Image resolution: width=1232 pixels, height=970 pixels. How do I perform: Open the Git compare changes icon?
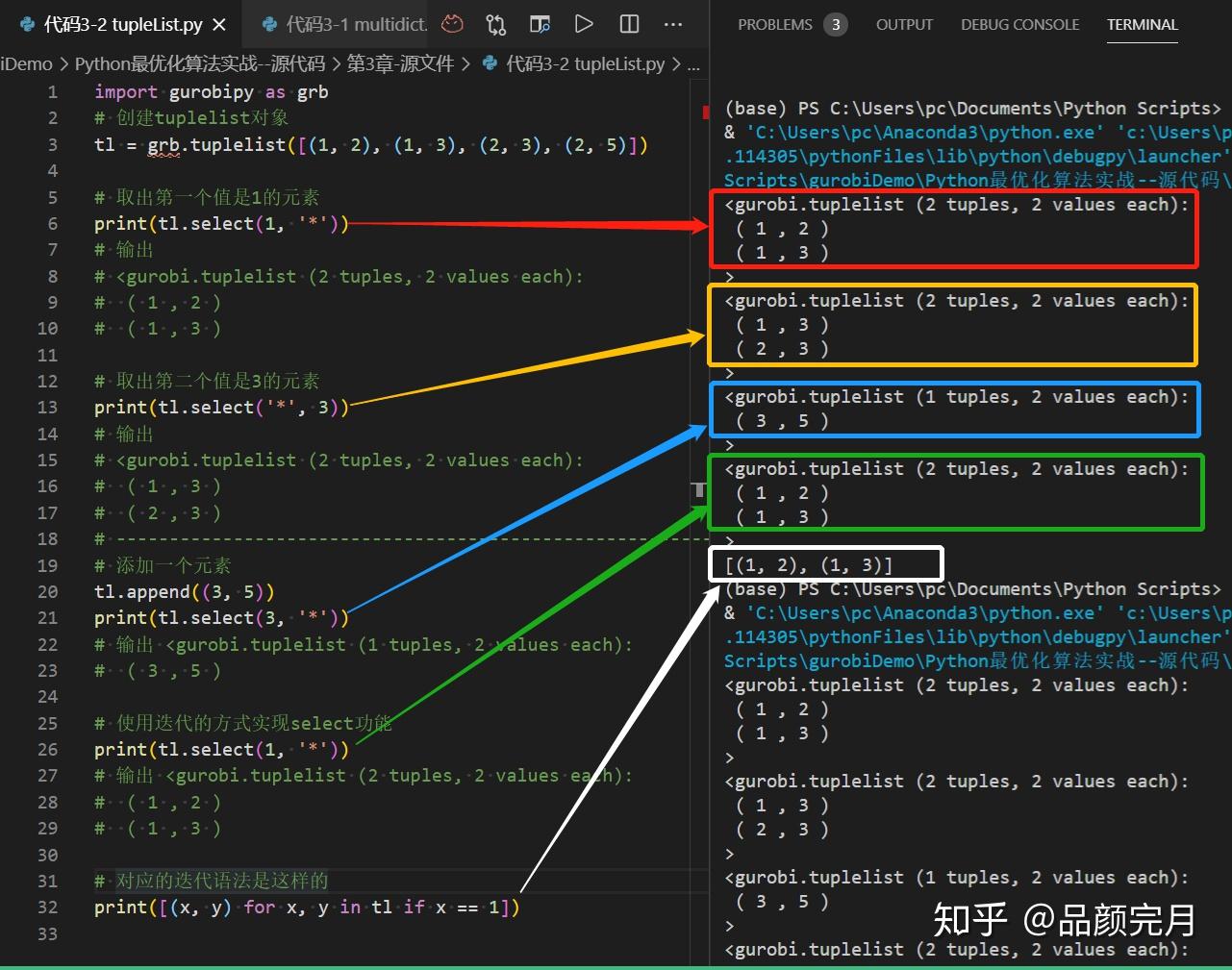click(496, 24)
